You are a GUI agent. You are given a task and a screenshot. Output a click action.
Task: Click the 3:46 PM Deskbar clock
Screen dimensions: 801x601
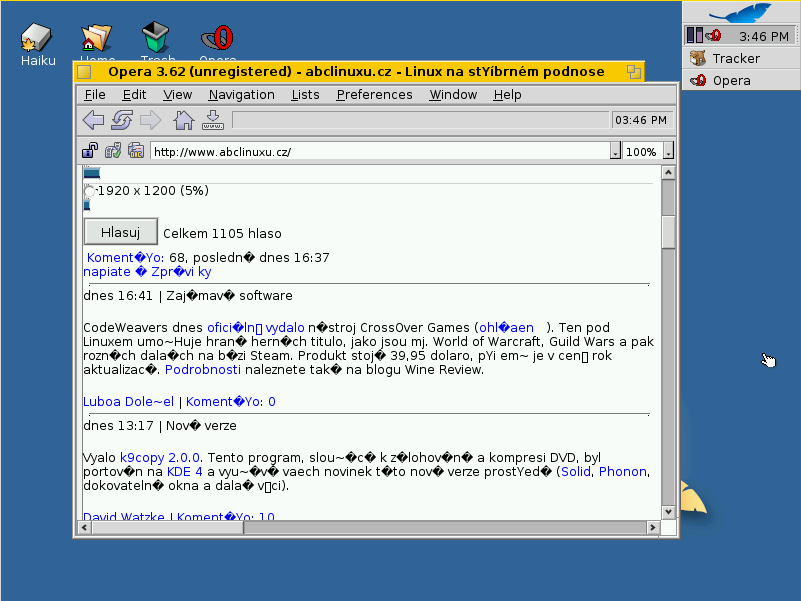764,36
